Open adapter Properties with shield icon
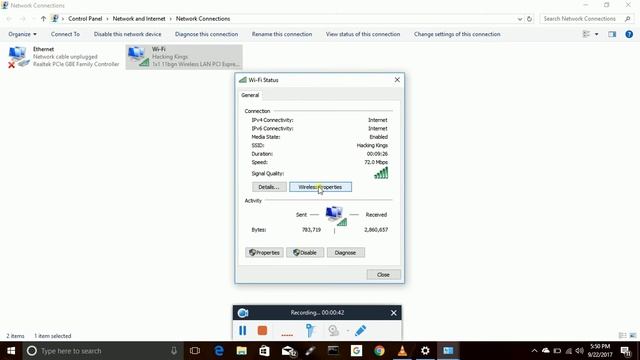Image resolution: width=640 pixels, height=360 pixels. 264,253
